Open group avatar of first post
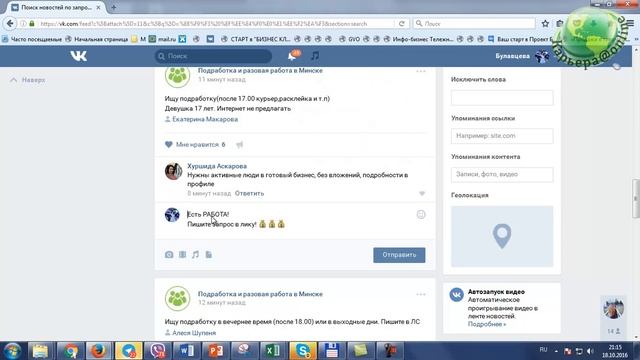640x360 pixels. 178,76
